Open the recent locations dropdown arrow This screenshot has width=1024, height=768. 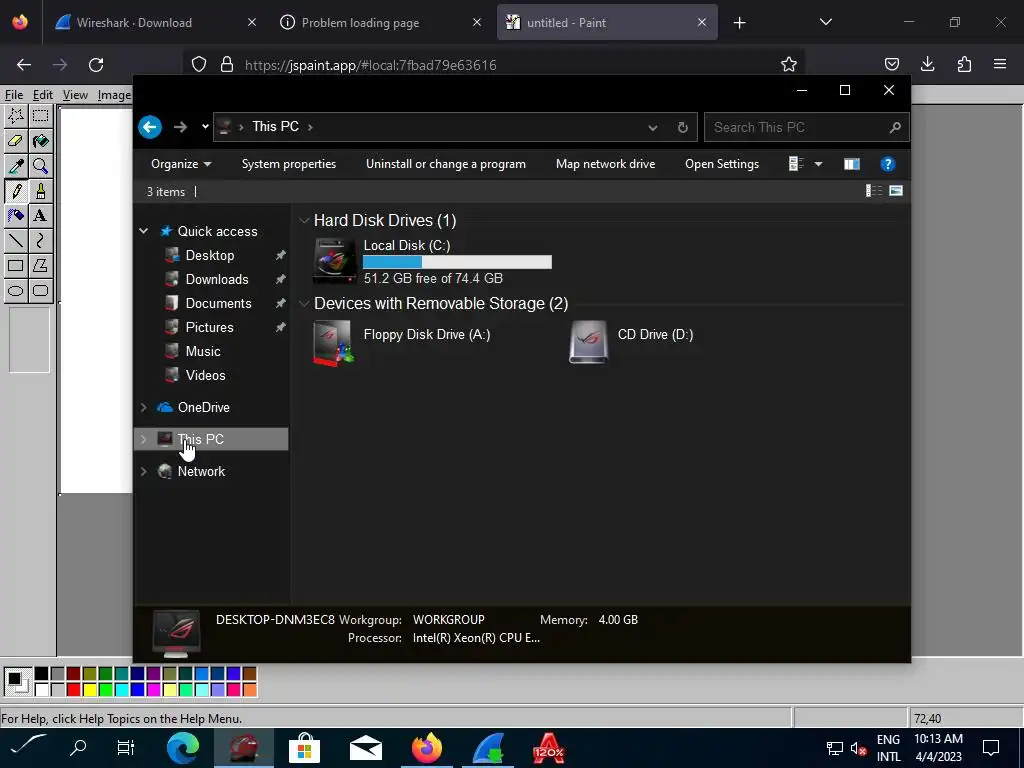coord(205,127)
